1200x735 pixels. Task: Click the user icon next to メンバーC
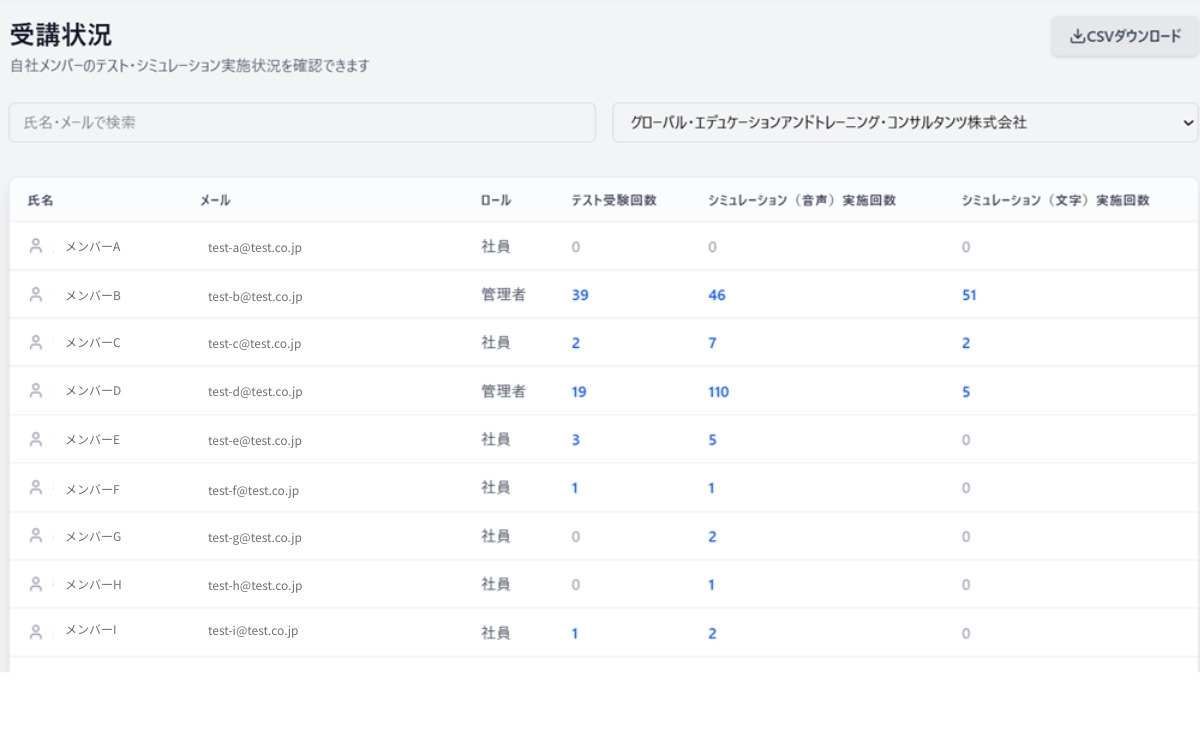click(x=36, y=343)
